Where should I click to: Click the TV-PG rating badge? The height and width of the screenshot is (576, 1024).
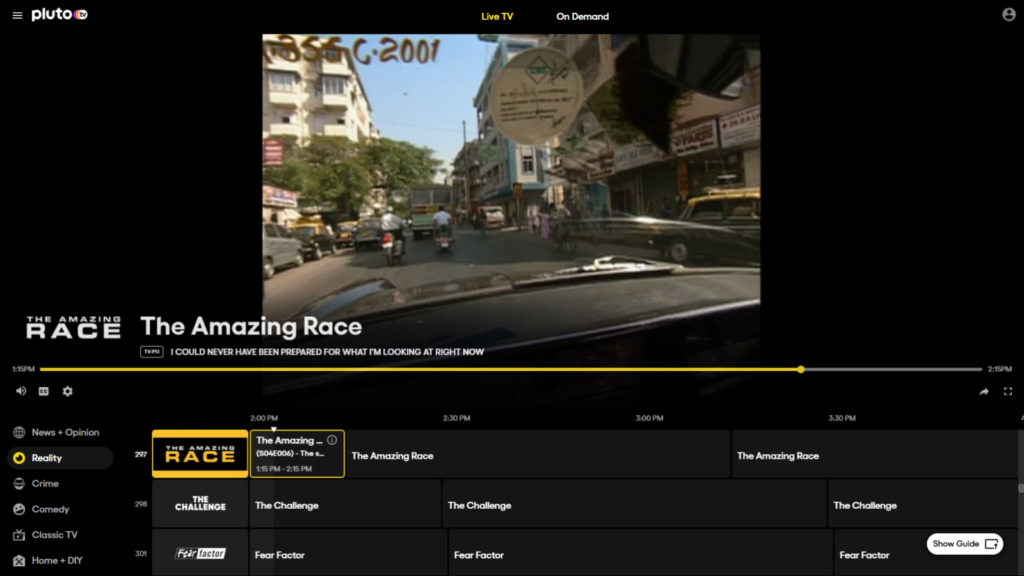(x=152, y=351)
